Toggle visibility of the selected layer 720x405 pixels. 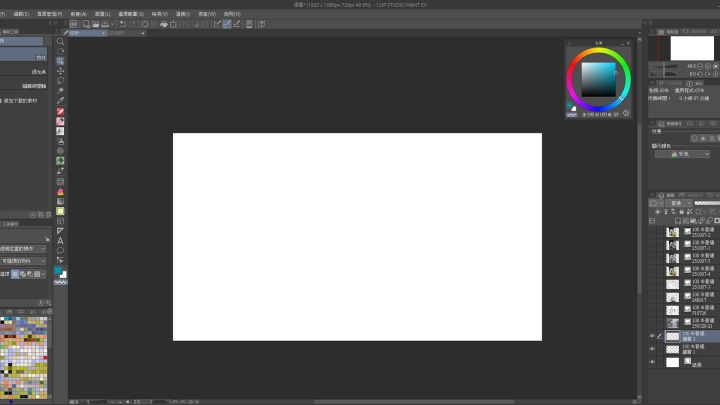pyautogui.click(x=652, y=337)
